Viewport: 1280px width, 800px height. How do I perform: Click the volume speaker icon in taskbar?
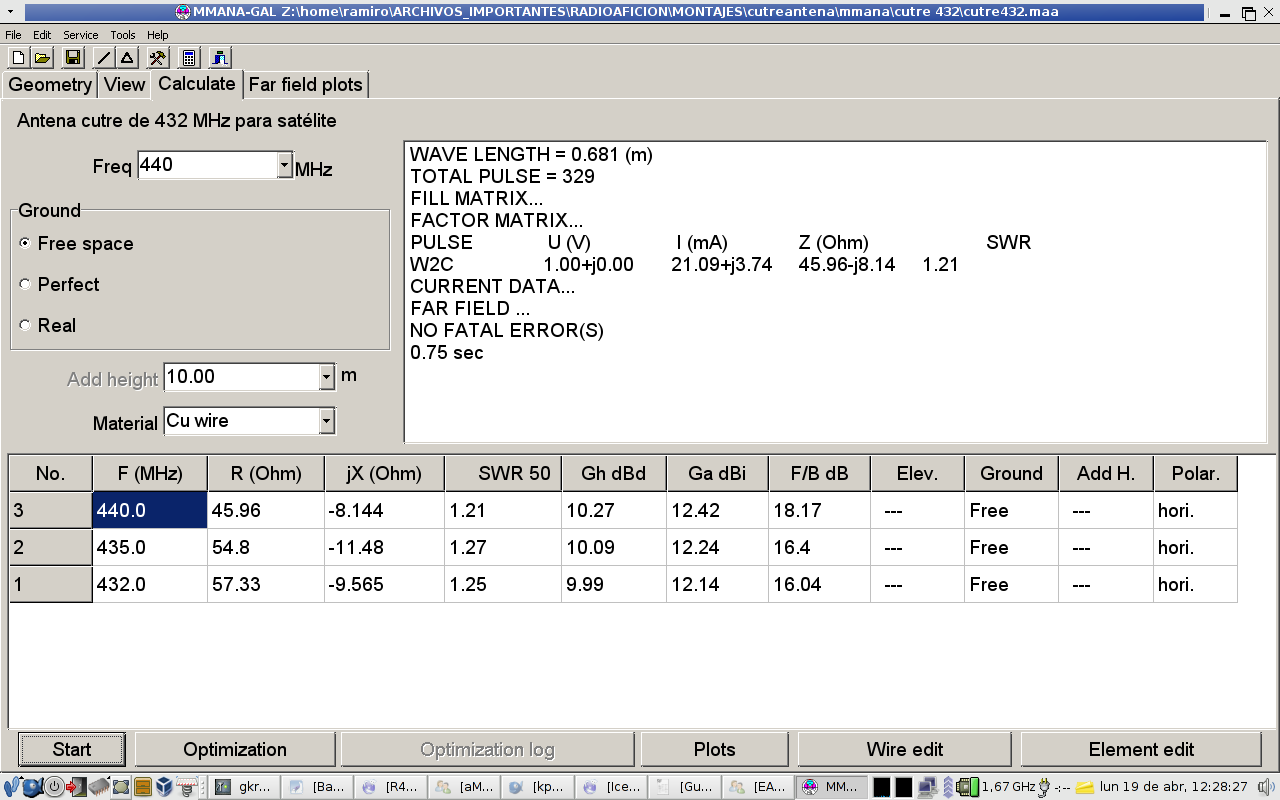(x=1264, y=787)
